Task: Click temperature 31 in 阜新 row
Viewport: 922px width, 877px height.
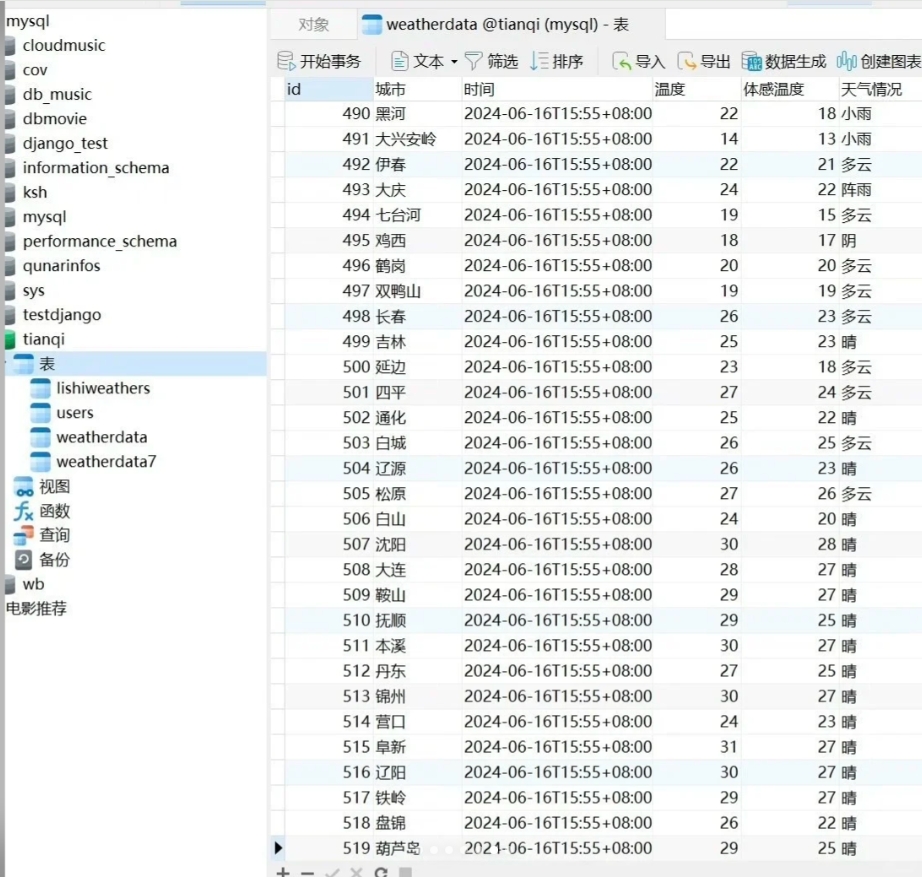Action: pyautogui.click(x=696, y=747)
